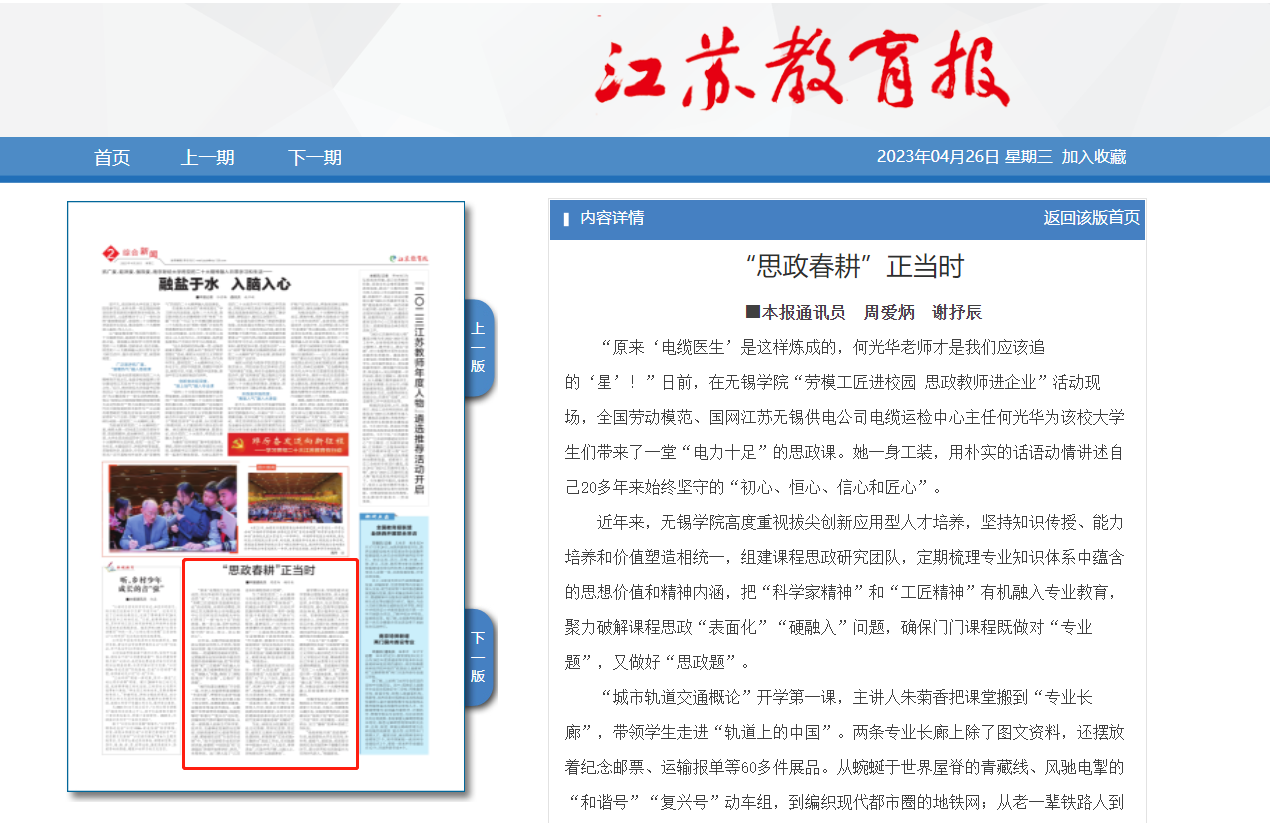Select the highlighted “思政春耕”正当时 article region
Image resolution: width=1270 pixels, height=823 pixels.
[x=270, y=664]
